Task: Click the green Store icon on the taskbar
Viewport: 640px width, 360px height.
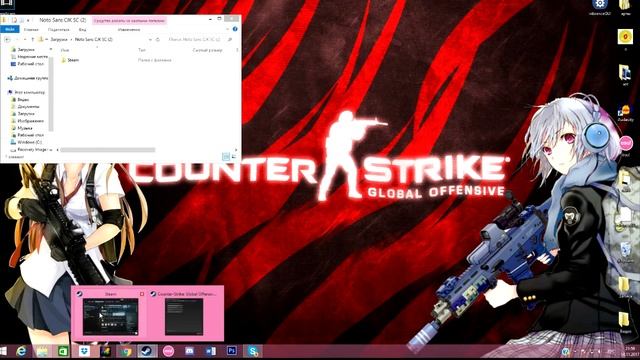Action: coord(63,351)
